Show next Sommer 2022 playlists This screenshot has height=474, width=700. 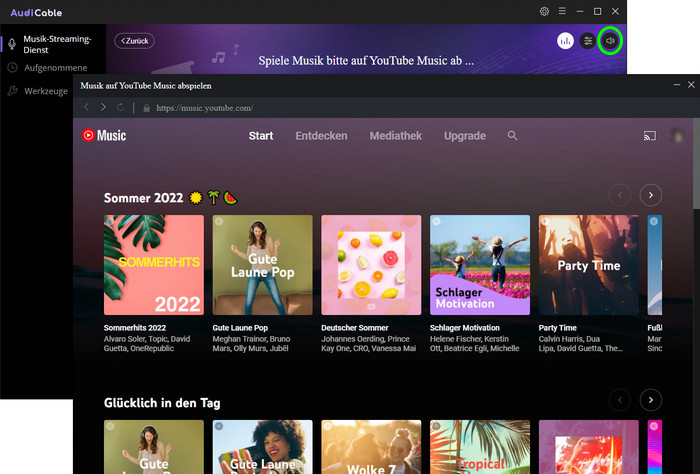(650, 195)
